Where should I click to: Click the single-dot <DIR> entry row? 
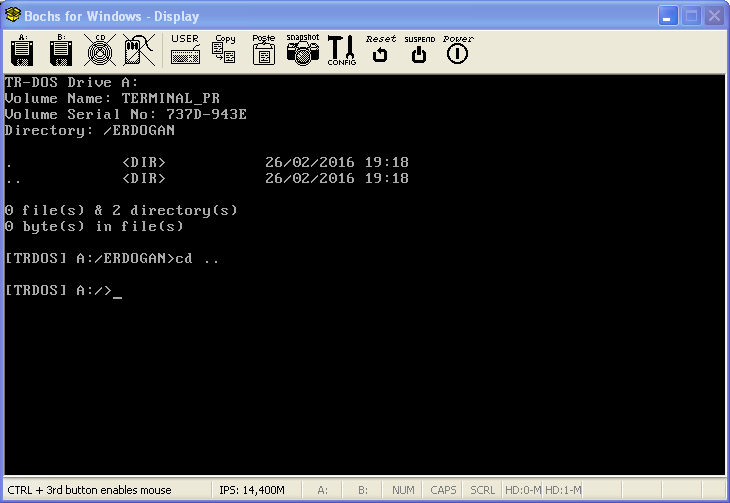[207, 162]
